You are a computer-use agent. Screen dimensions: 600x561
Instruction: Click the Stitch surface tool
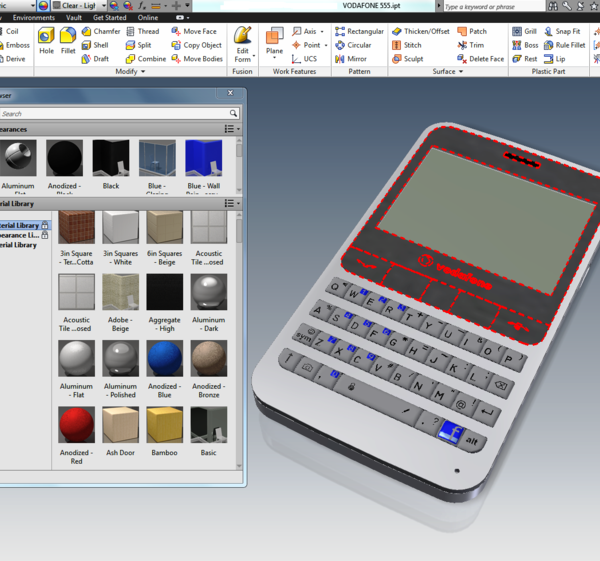tap(407, 45)
